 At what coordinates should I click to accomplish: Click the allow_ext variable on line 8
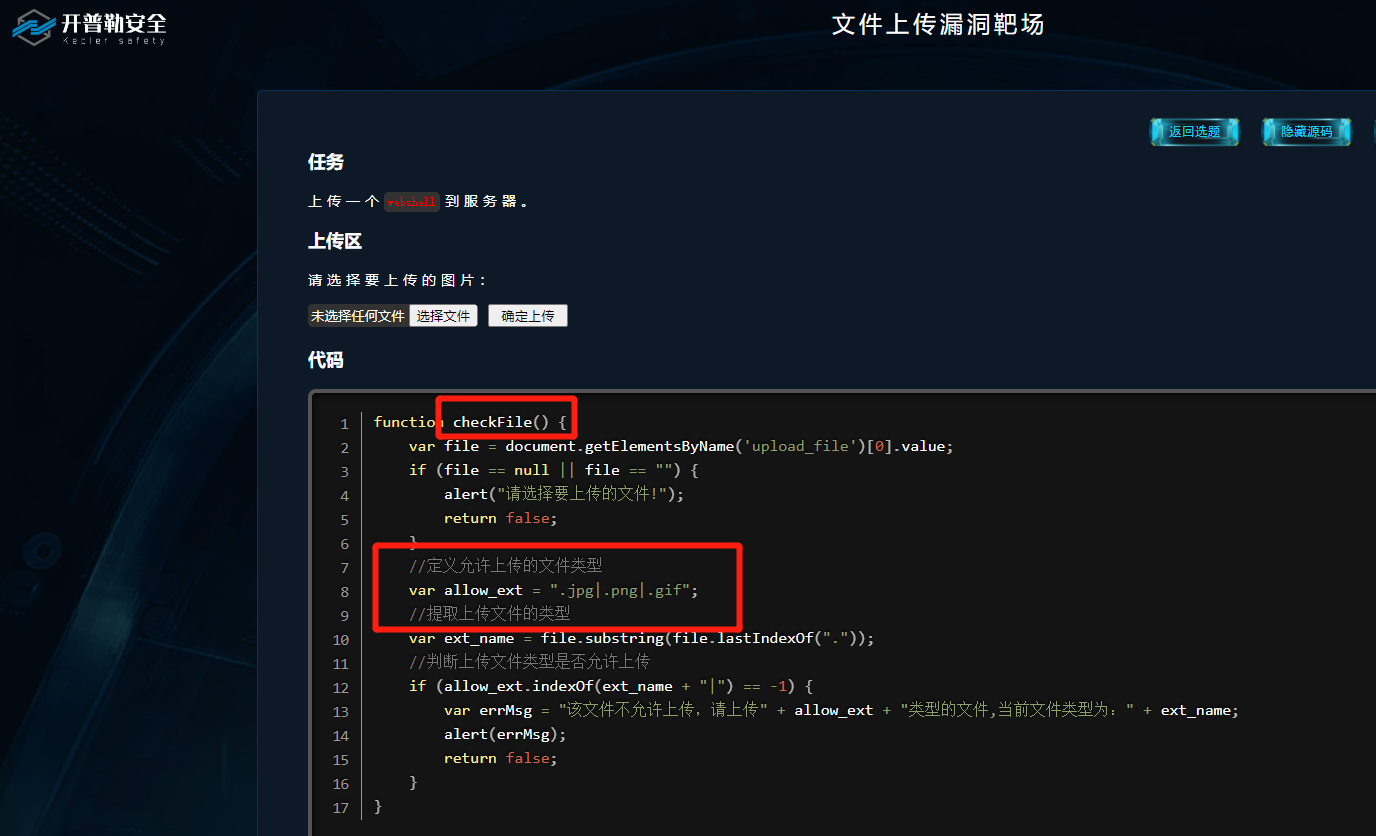484,590
